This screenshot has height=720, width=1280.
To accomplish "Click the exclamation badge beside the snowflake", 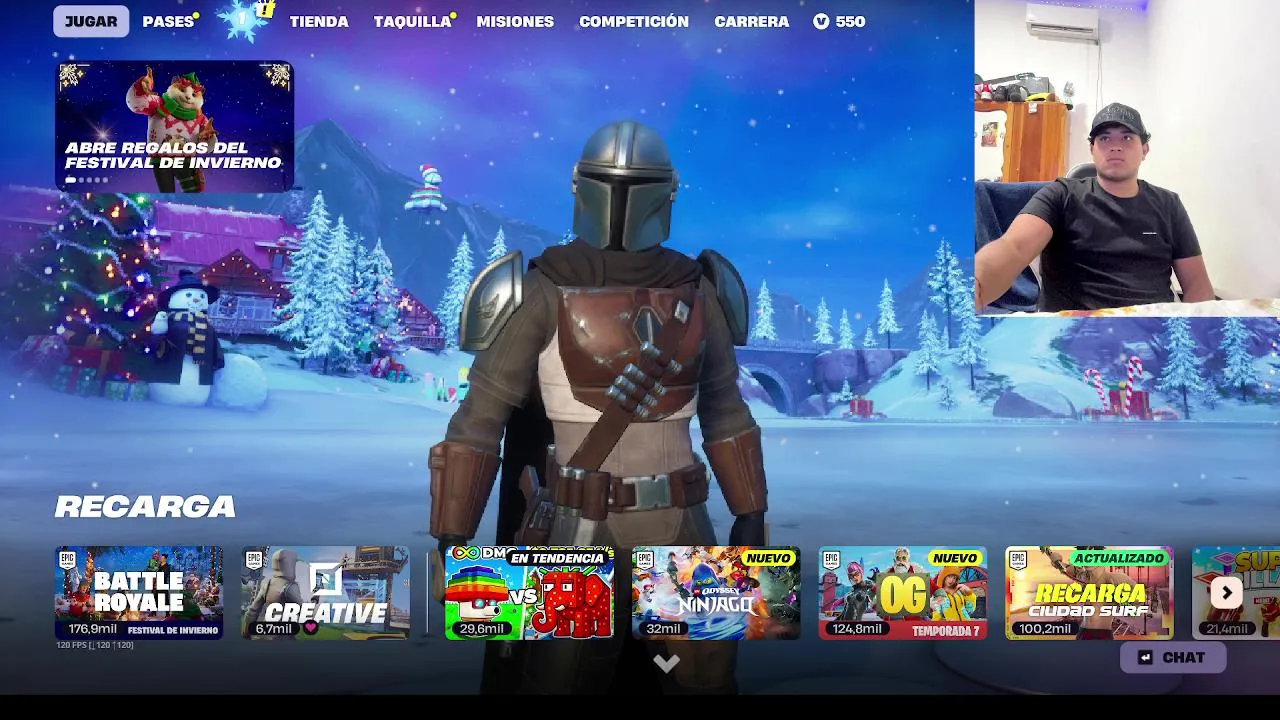I will 265,10.
